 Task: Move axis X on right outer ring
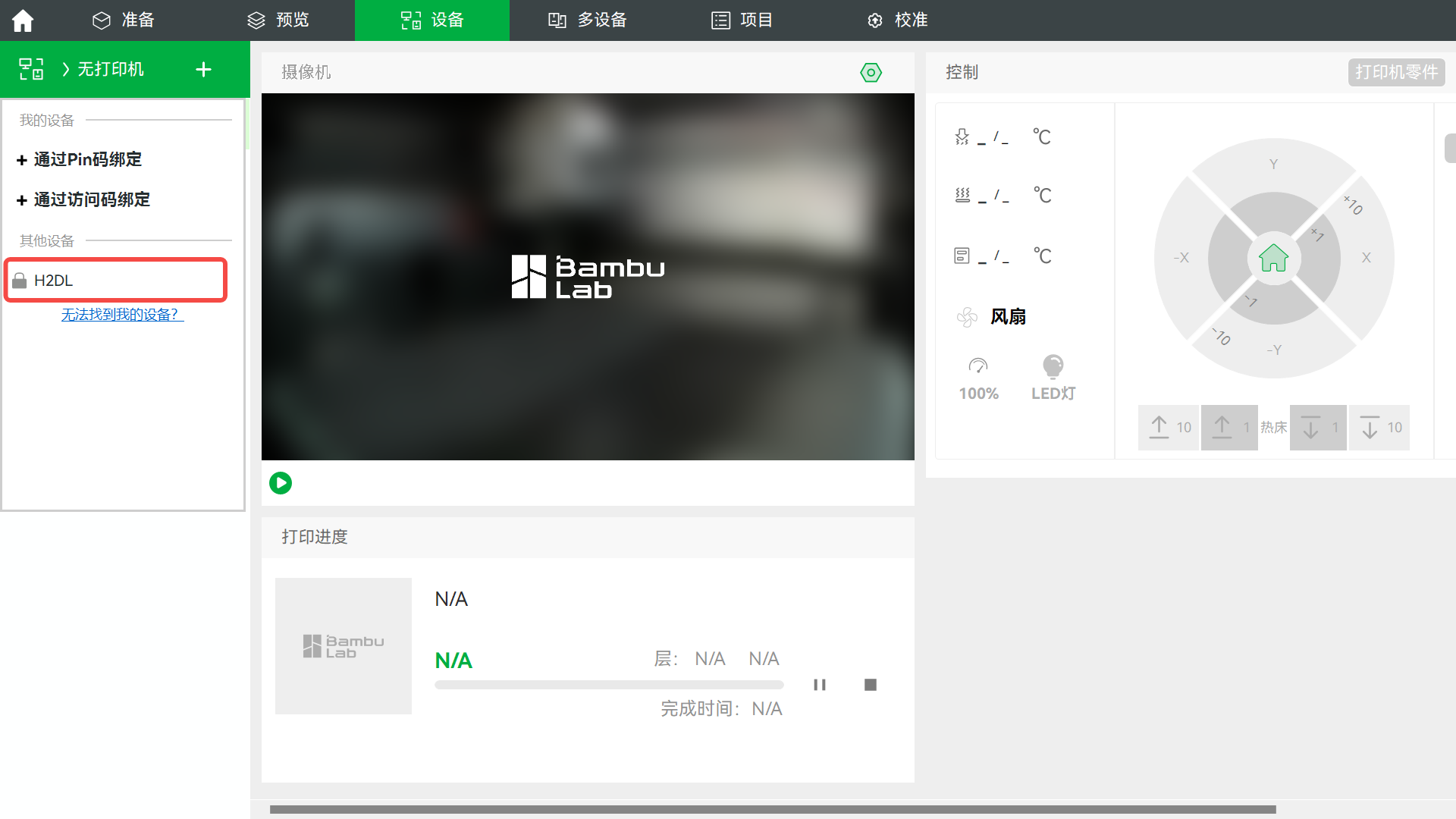tap(1367, 258)
